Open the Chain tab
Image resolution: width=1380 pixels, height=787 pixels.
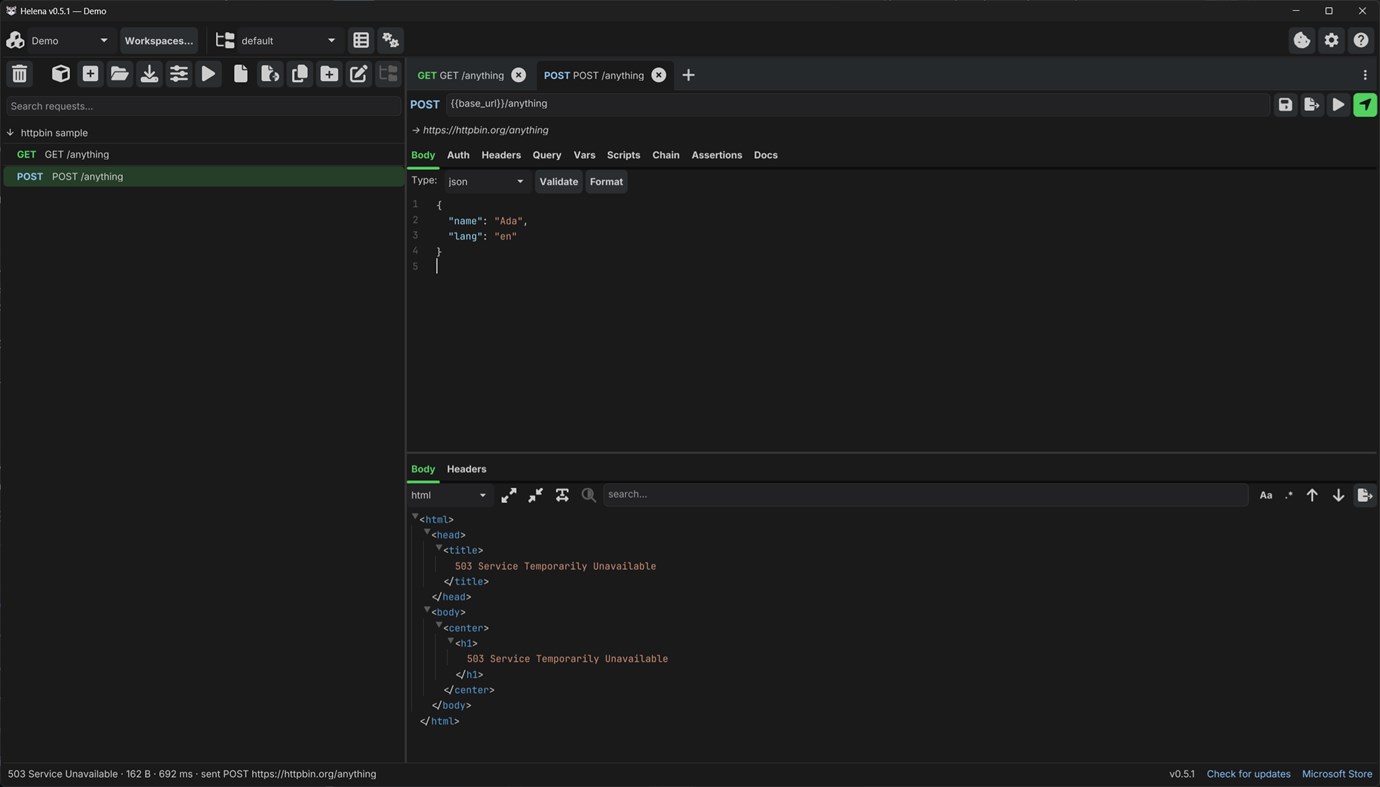666,155
